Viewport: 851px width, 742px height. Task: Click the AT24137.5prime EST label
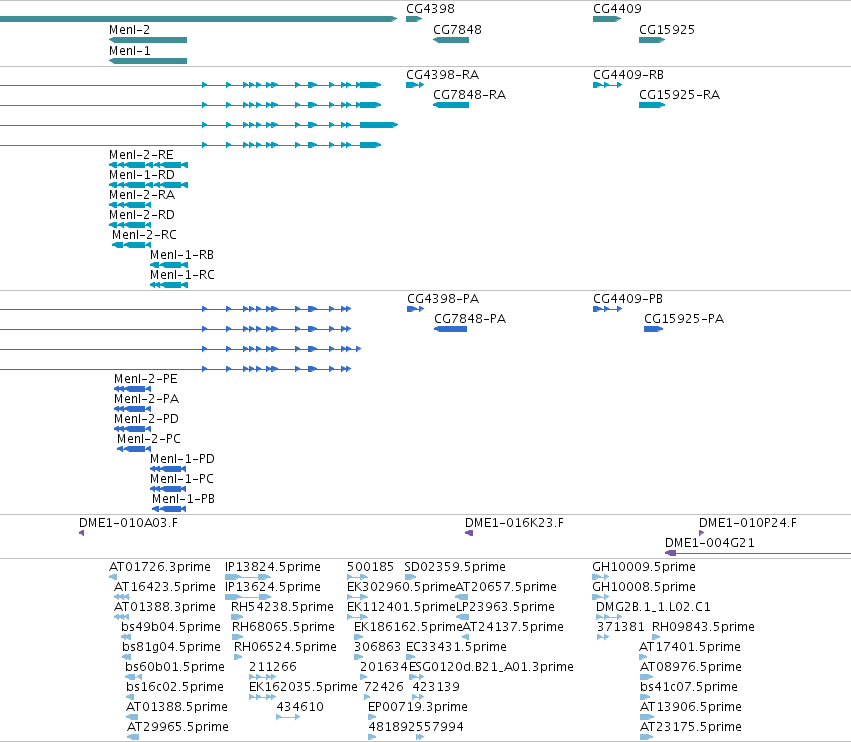[x=513, y=627]
